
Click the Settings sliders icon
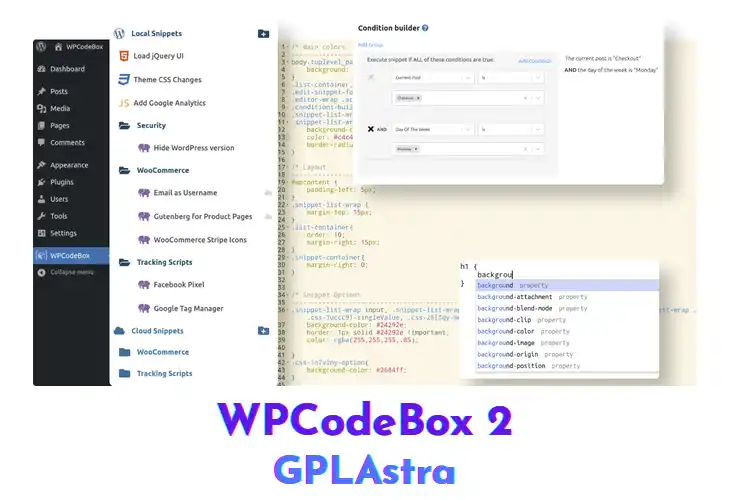[41, 233]
